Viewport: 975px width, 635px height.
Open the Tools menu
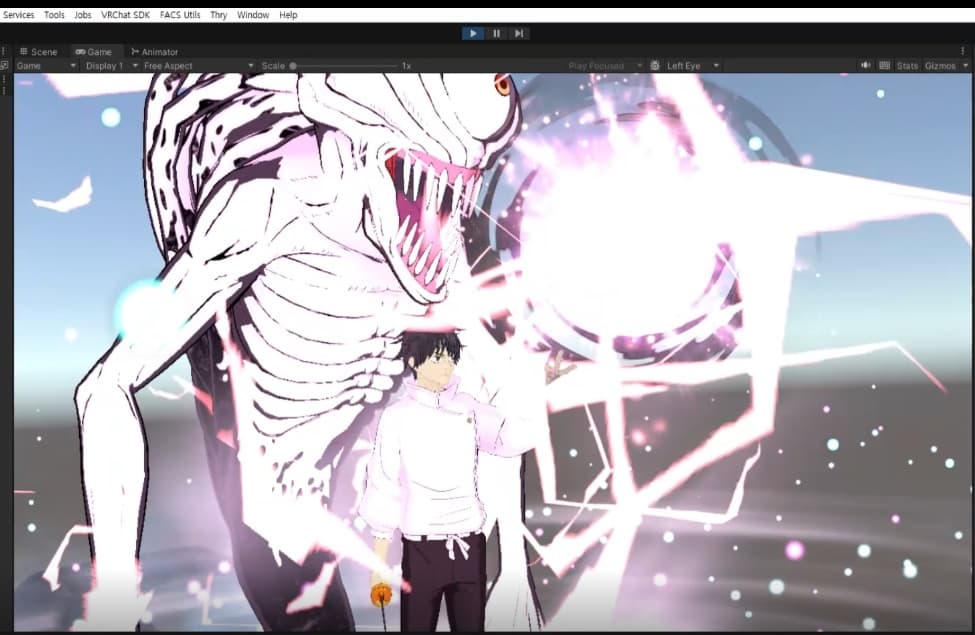pyautogui.click(x=54, y=15)
